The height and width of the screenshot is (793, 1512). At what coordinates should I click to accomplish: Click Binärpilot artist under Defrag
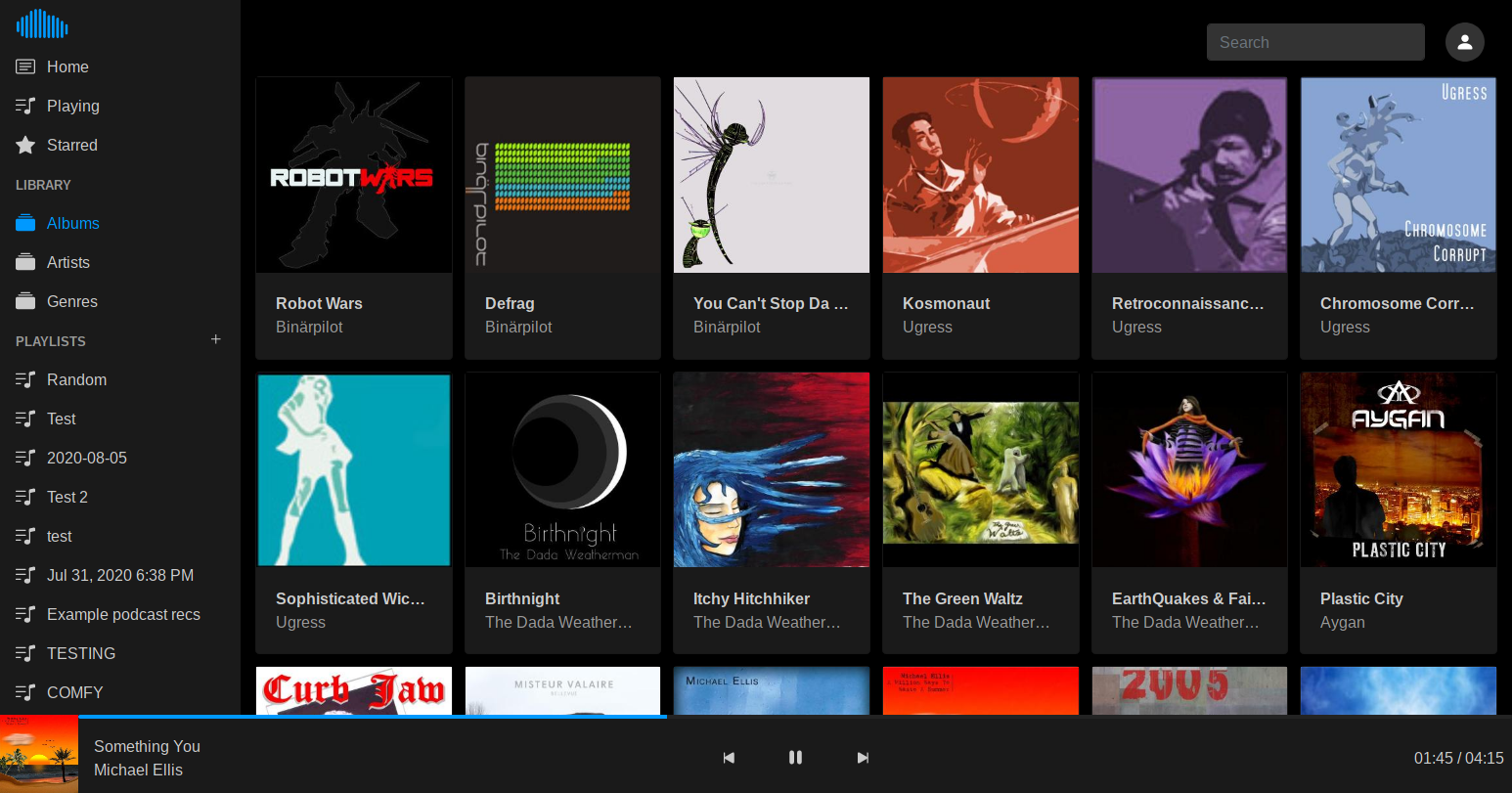518,327
